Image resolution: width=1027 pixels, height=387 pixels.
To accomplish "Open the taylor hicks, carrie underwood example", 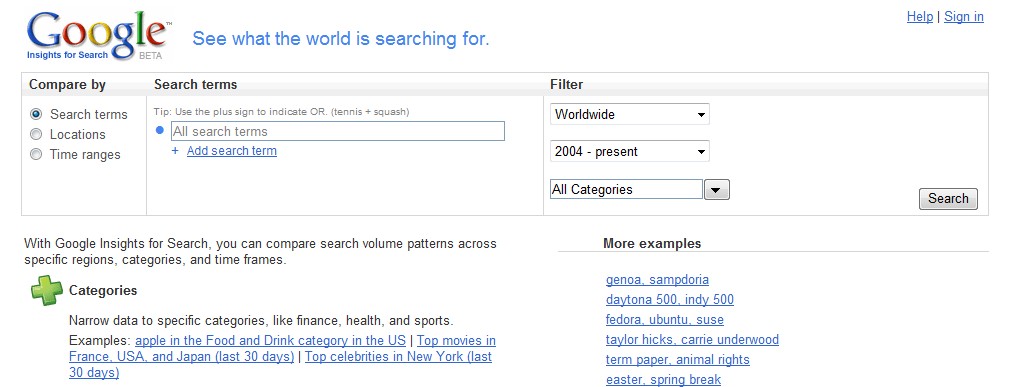I will [x=692, y=340].
